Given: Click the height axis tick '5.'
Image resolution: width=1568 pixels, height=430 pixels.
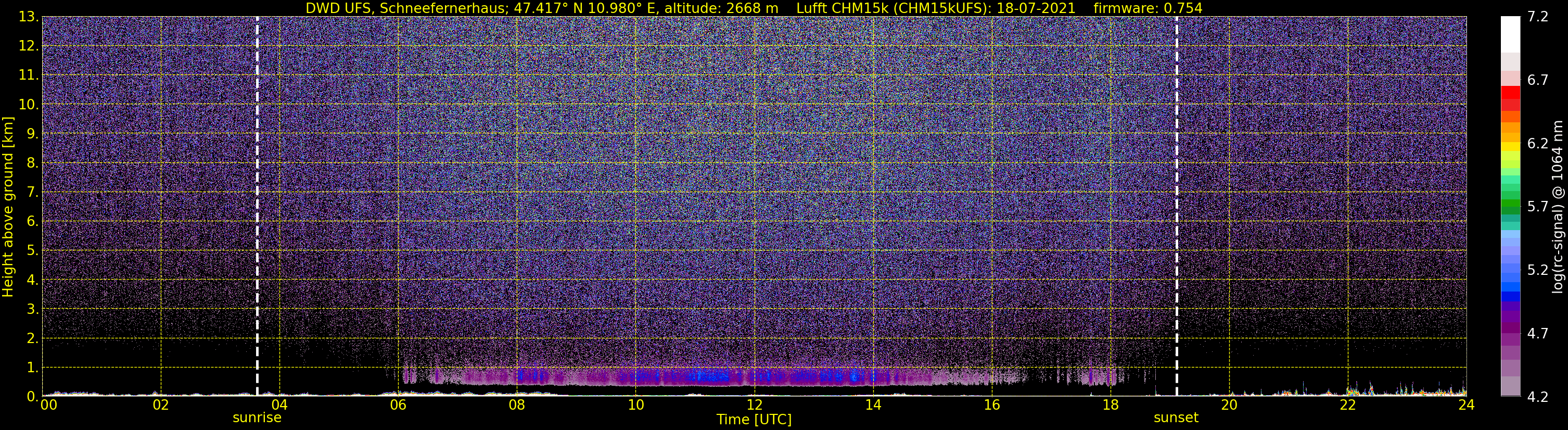Looking at the screenshot, I should [x=32, y=251].
